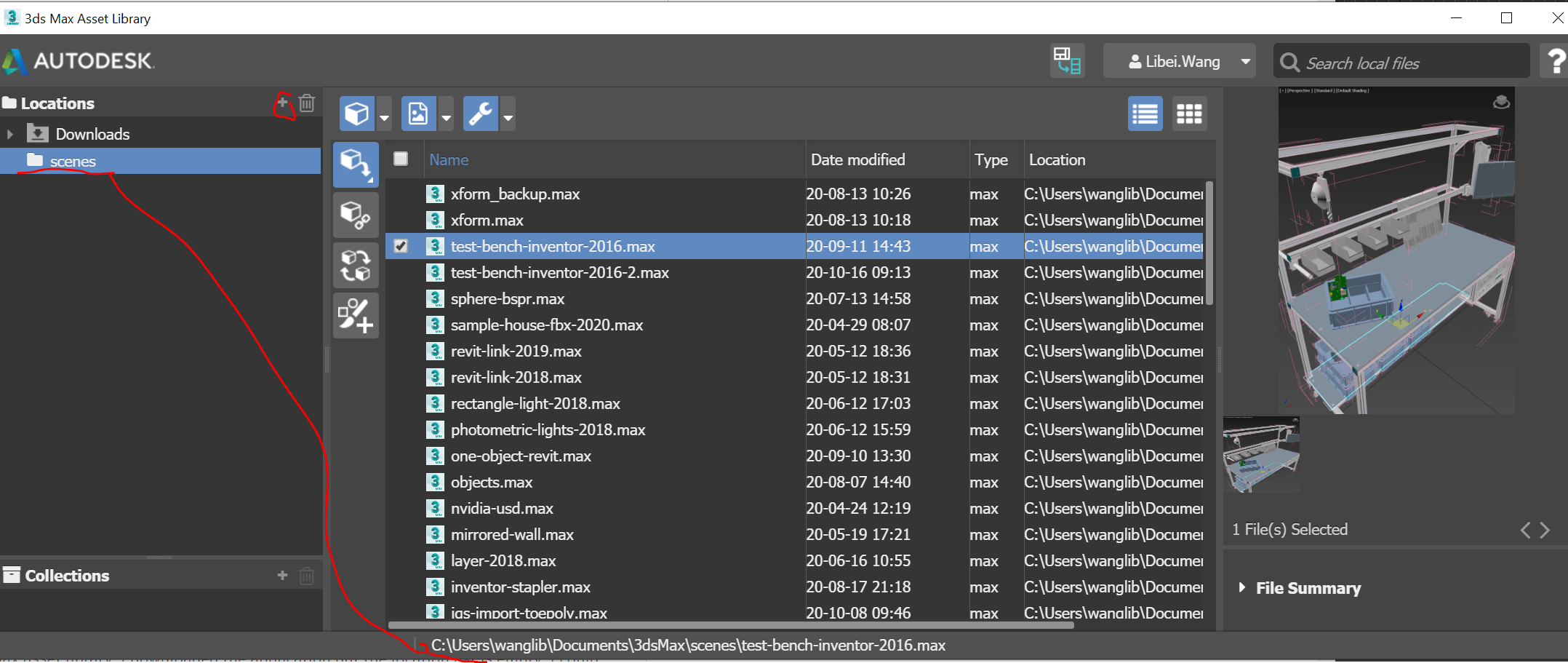Uncheck test-bench-inventor-2016.max checkbox
The height and width of the screenshot is (663, 1568).
point(401,246)
